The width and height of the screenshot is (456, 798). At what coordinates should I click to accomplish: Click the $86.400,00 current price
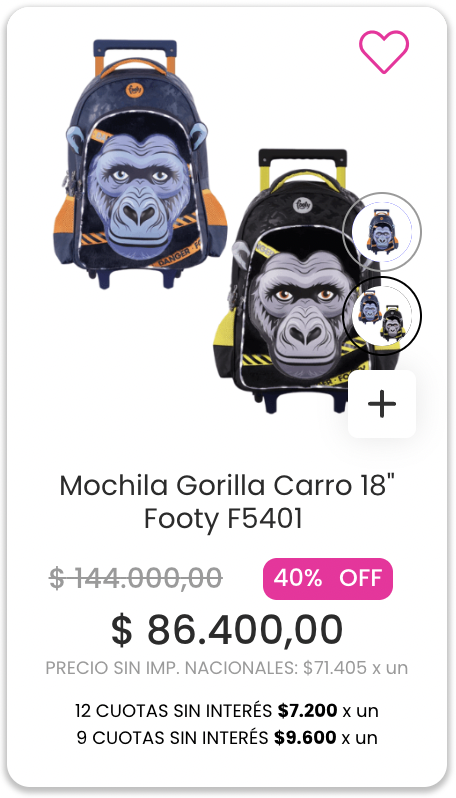click(x=227, y=630)
